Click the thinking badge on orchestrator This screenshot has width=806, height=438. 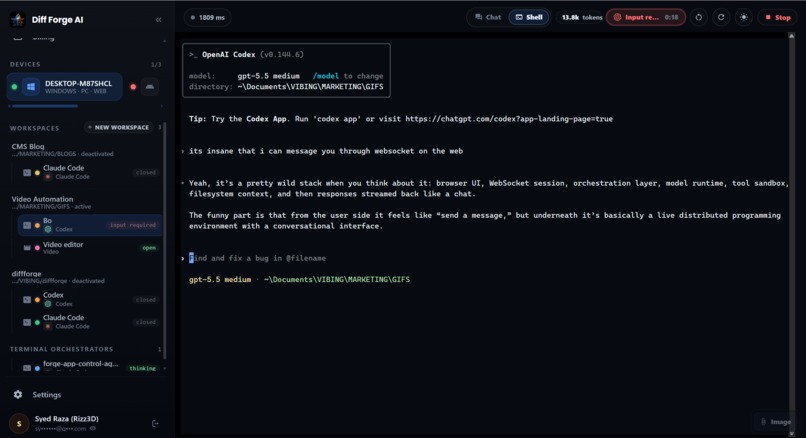(x=142, y=368)
